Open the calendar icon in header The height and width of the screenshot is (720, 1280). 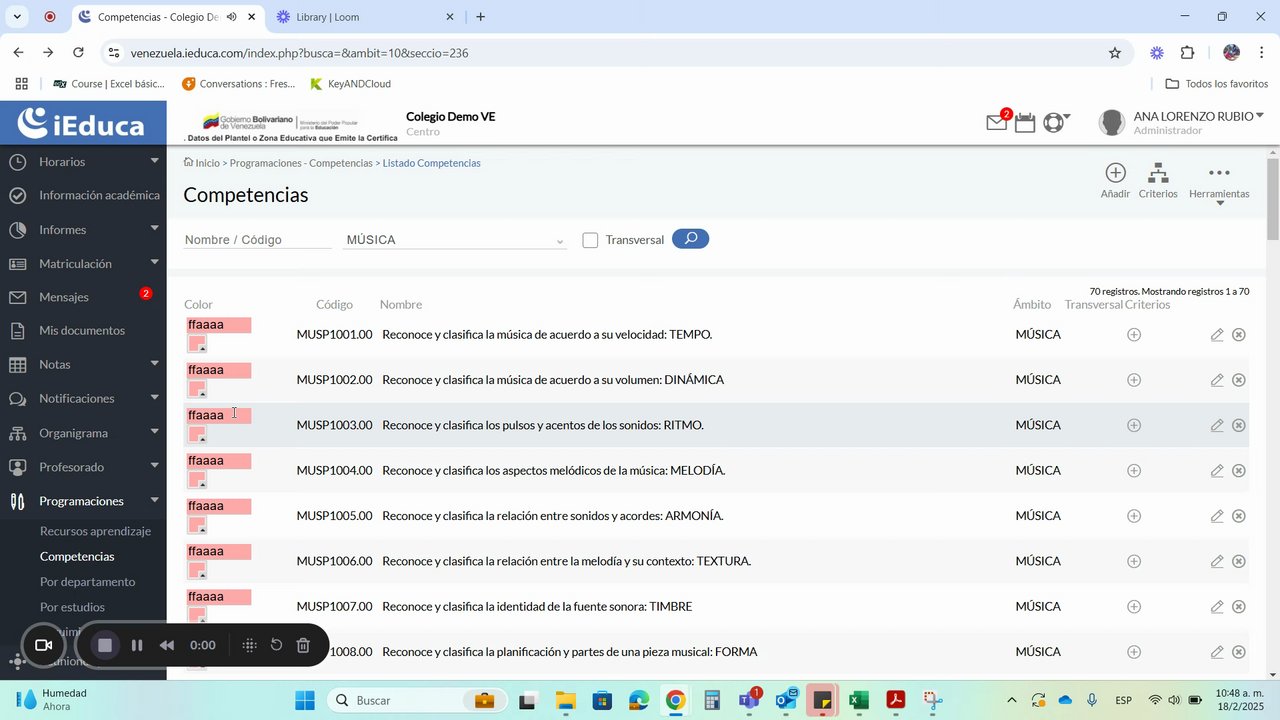[1025, 123]
